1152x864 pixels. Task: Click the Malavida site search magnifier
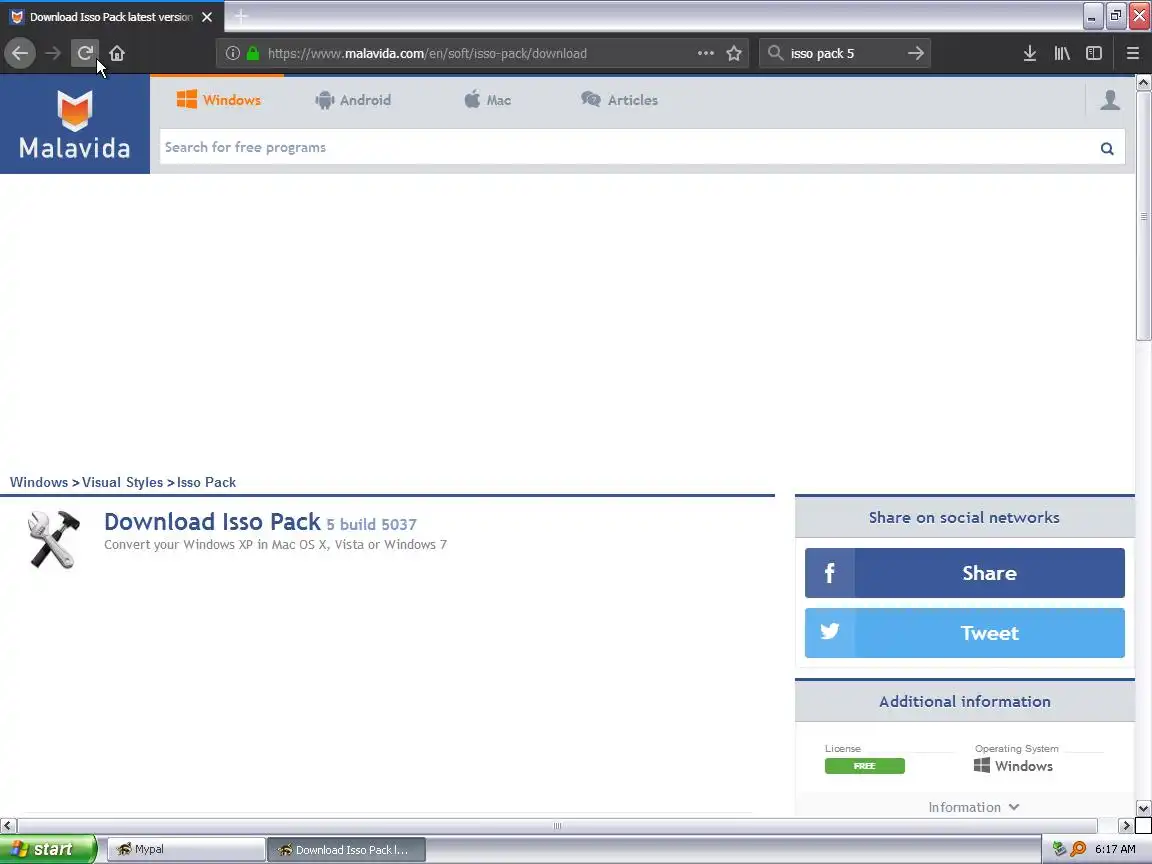coord(1107,148)
